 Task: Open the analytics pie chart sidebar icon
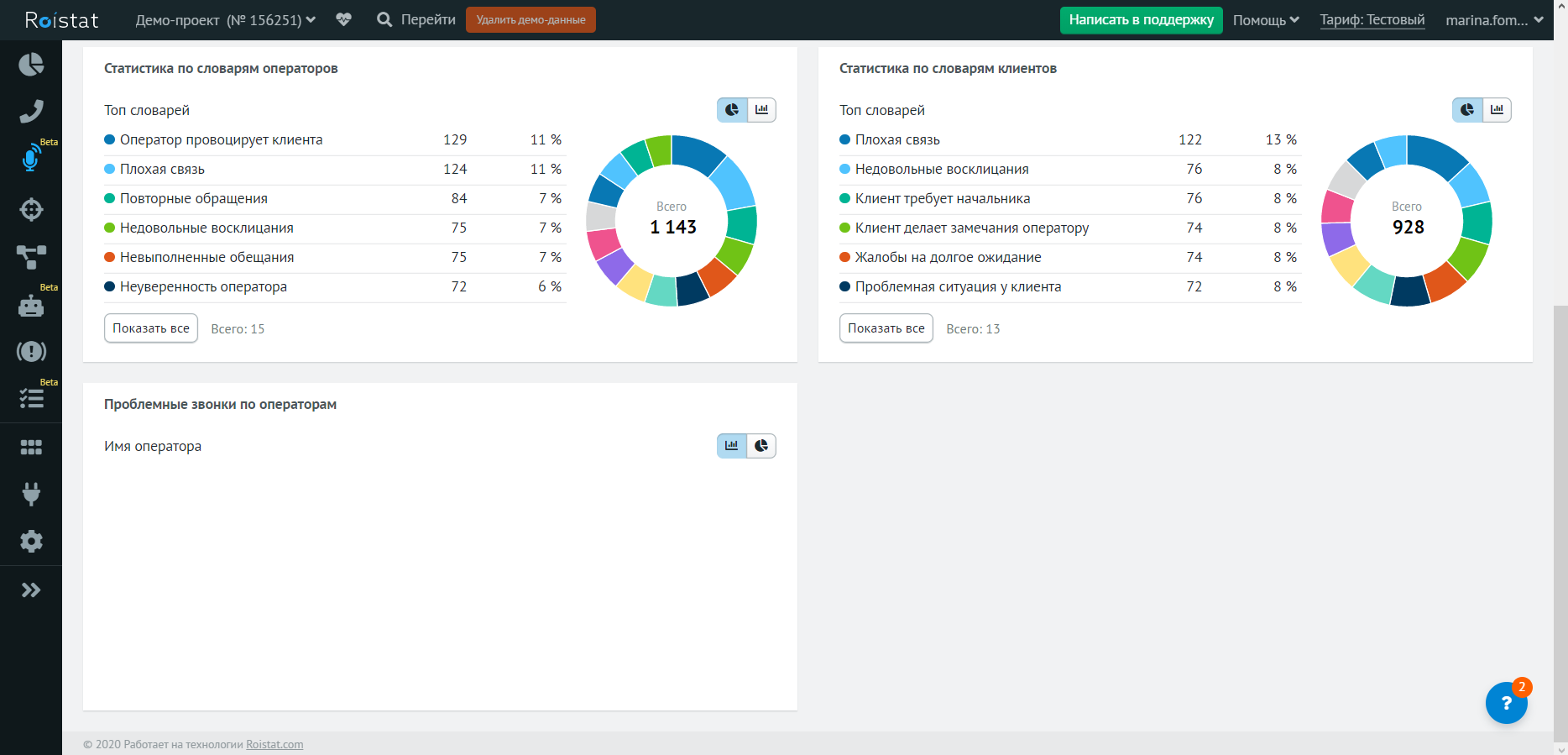click(x=31, y=65)
